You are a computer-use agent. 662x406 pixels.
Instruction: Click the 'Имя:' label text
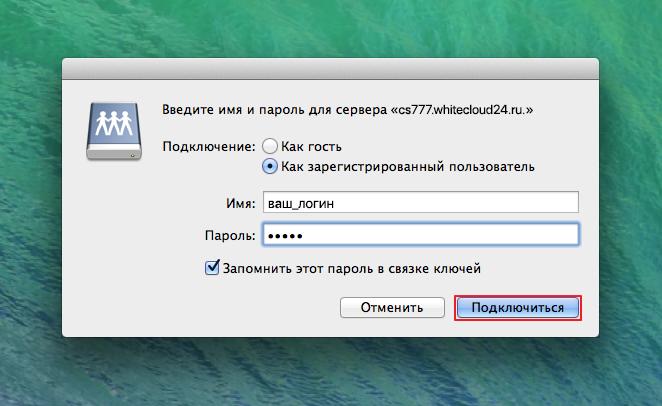coord(241,203)
